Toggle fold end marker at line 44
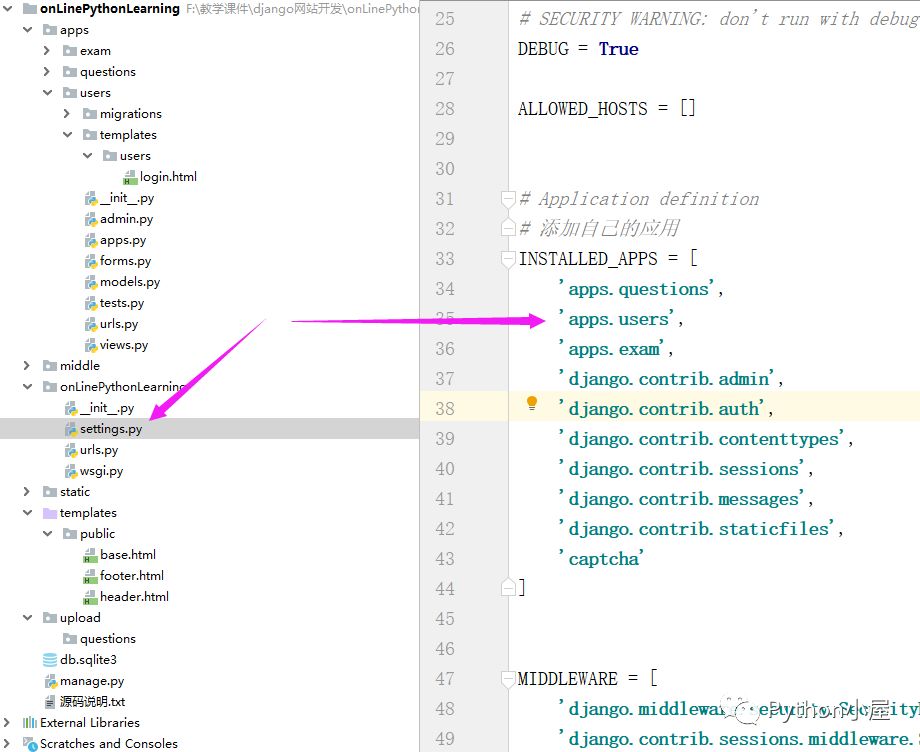 coord(508,587)
